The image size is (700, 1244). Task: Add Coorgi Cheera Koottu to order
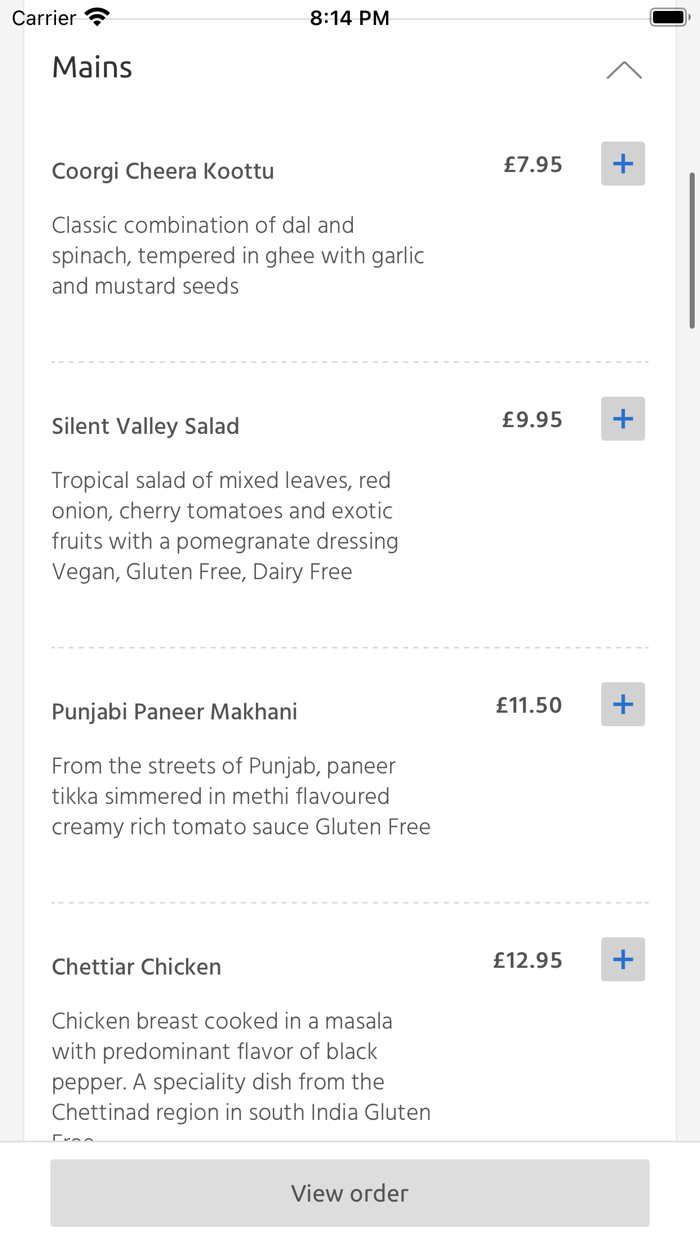623,164
